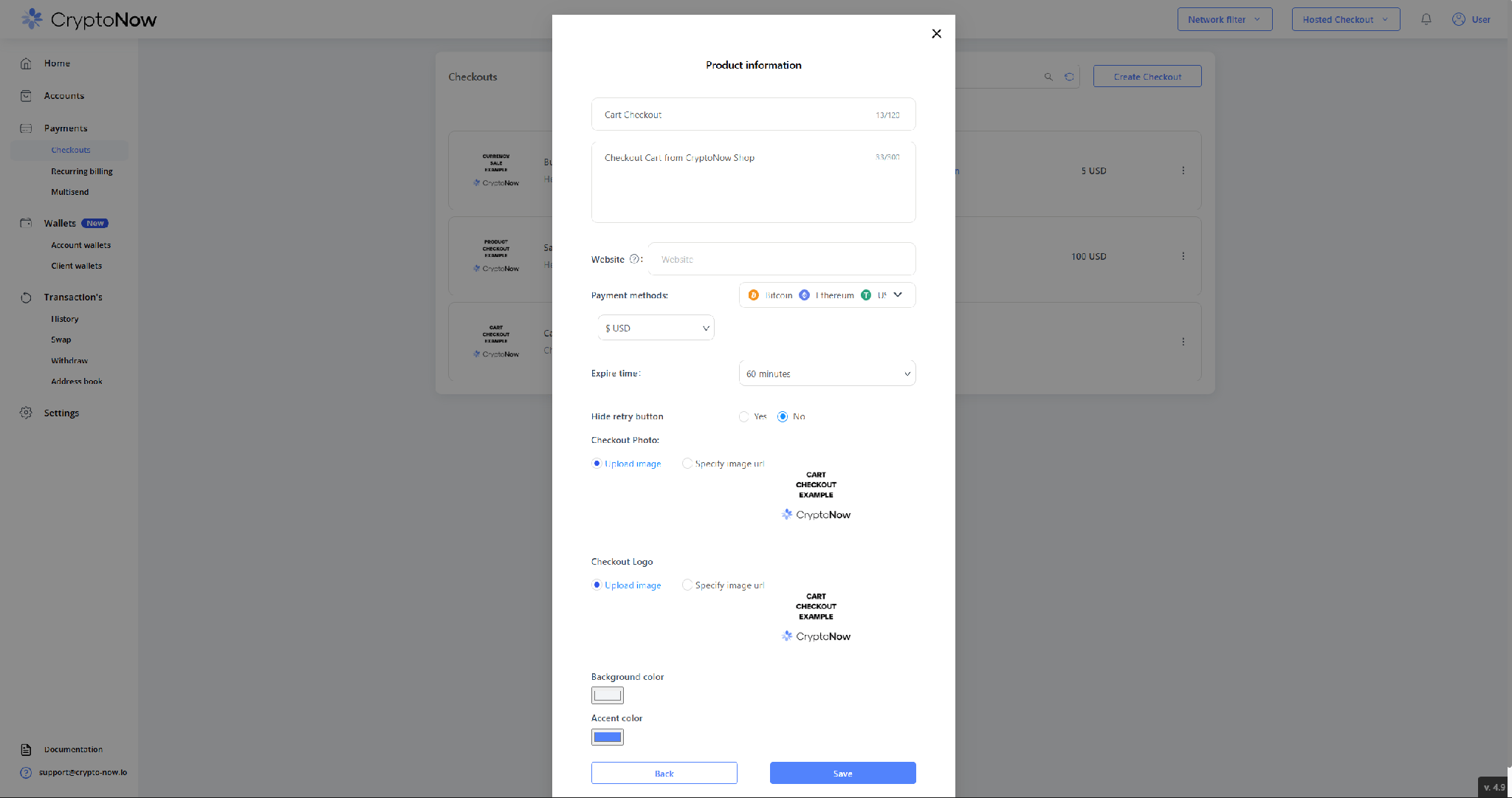Open Client wallets
This screenshot has width=1512, height=798.
[x=76, y=266]
